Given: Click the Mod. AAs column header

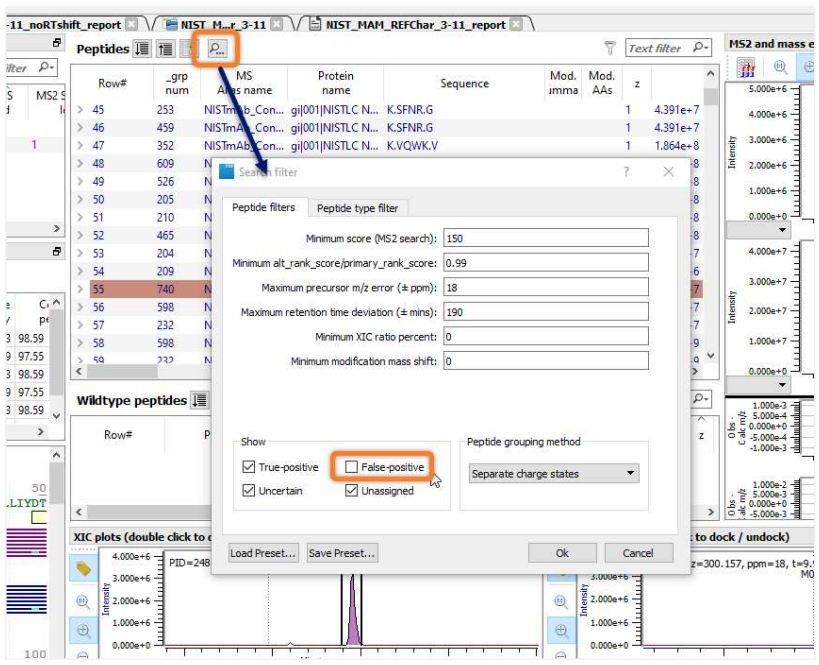Looking at the screenshot, I should 602,83.
